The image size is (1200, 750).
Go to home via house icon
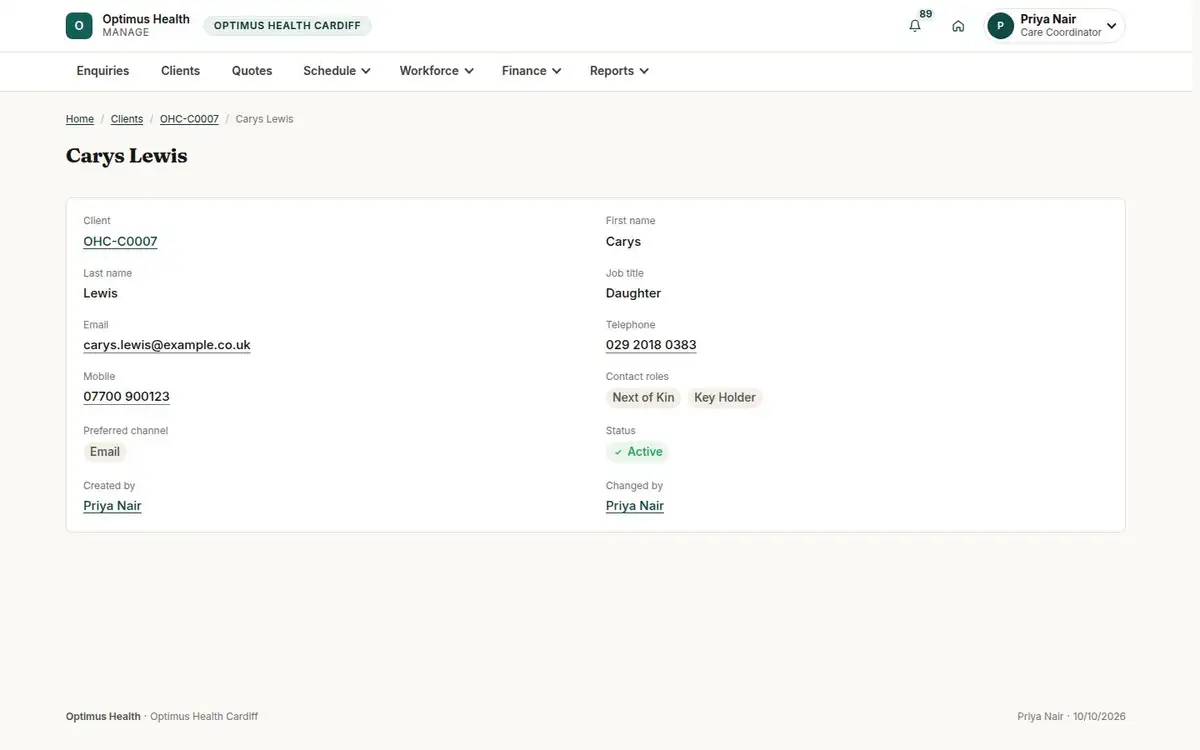tap(958, 26)
